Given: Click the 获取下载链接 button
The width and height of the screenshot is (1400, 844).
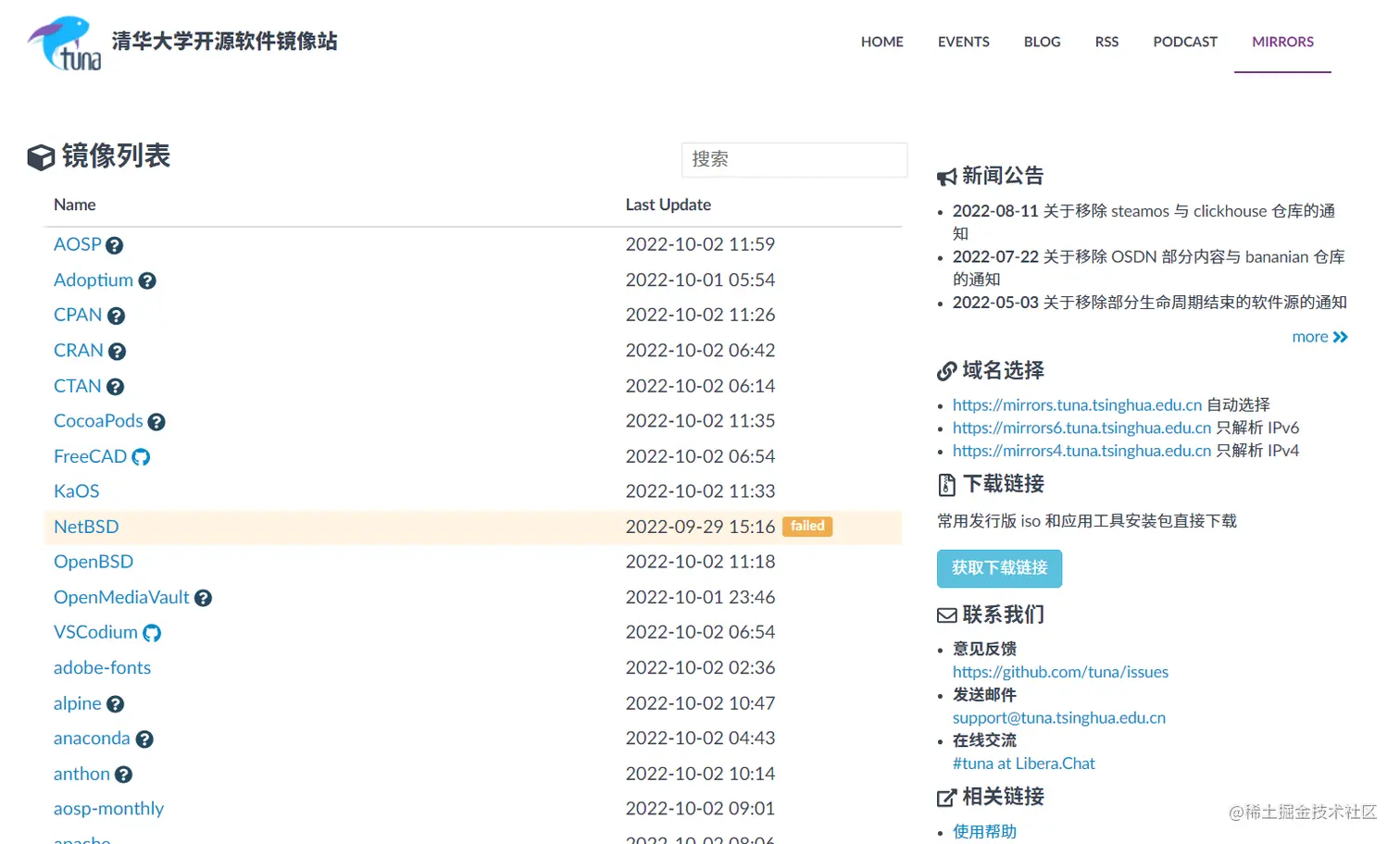Looking at the screenshot, I should click(999, 568).
